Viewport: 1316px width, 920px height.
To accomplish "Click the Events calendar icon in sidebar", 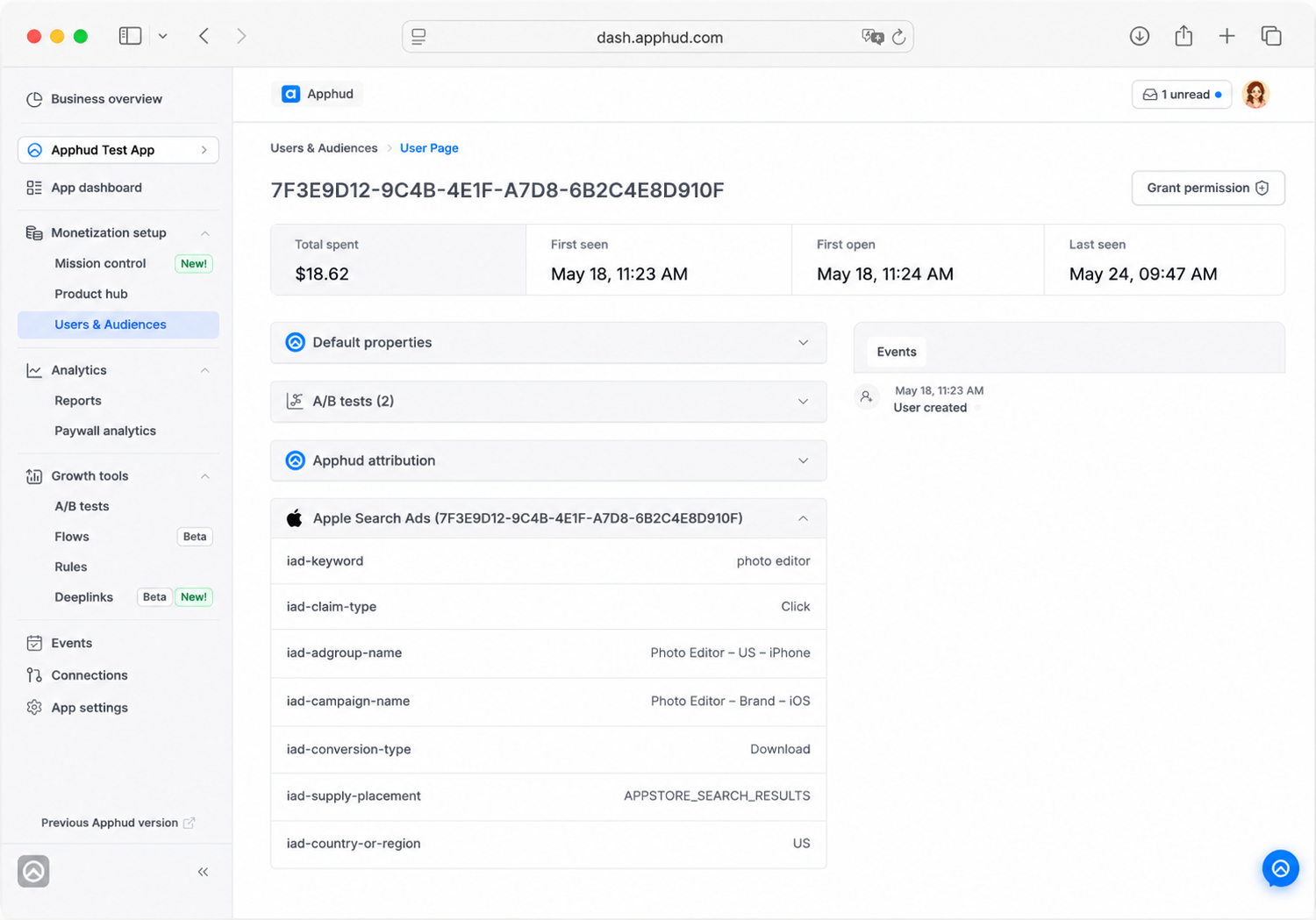I will pyautogui.click(x=34, y=643).
